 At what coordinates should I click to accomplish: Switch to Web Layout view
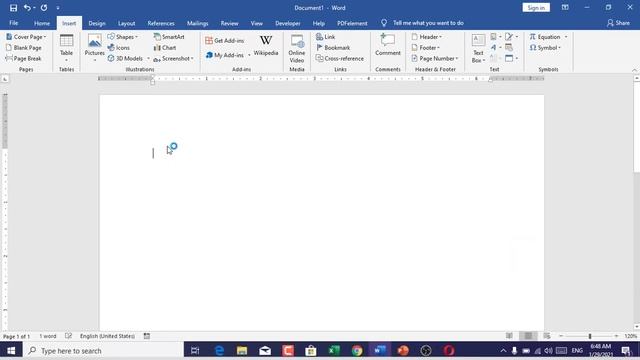coord(547,336)
